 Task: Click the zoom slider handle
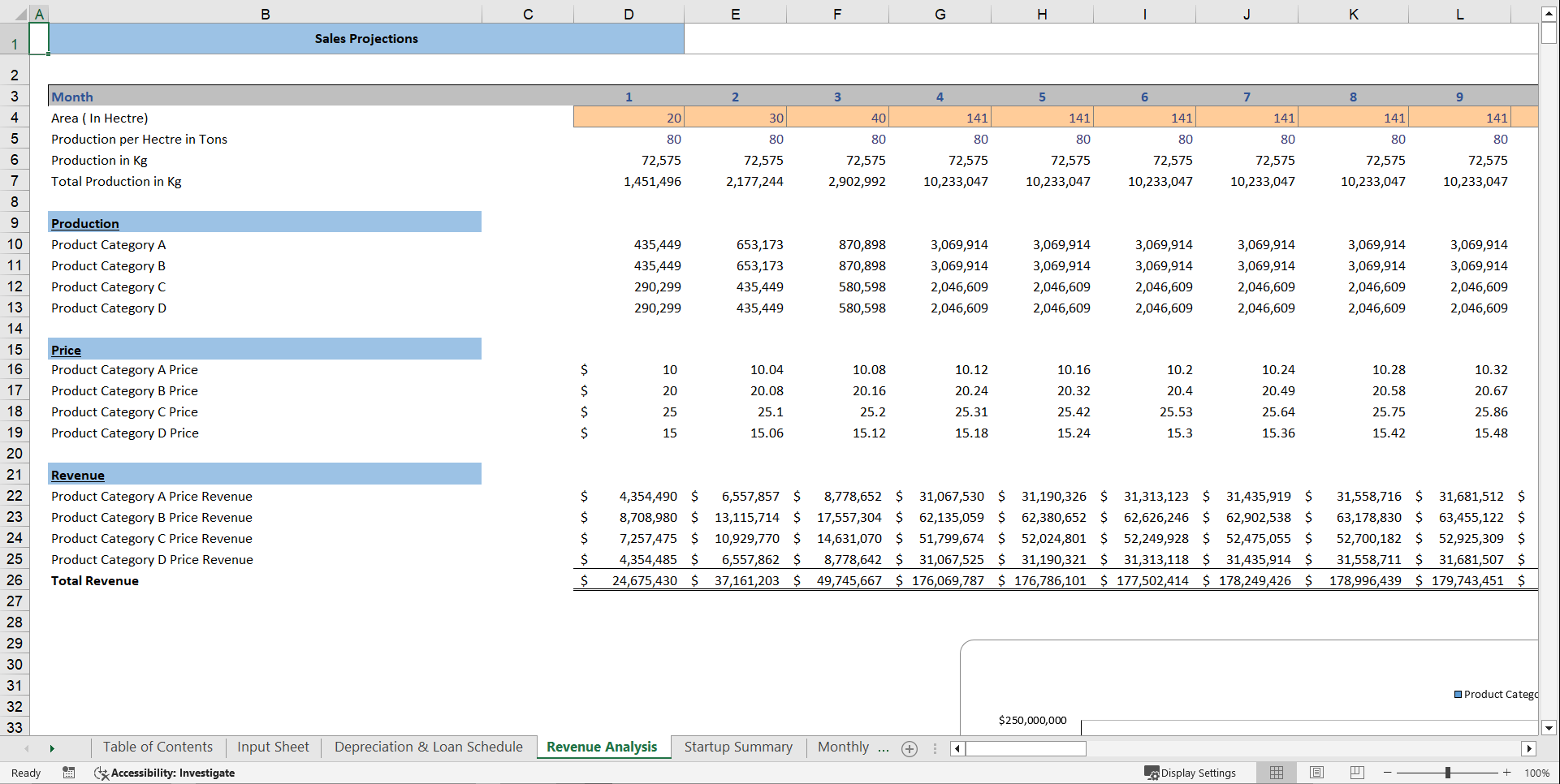1447,773
